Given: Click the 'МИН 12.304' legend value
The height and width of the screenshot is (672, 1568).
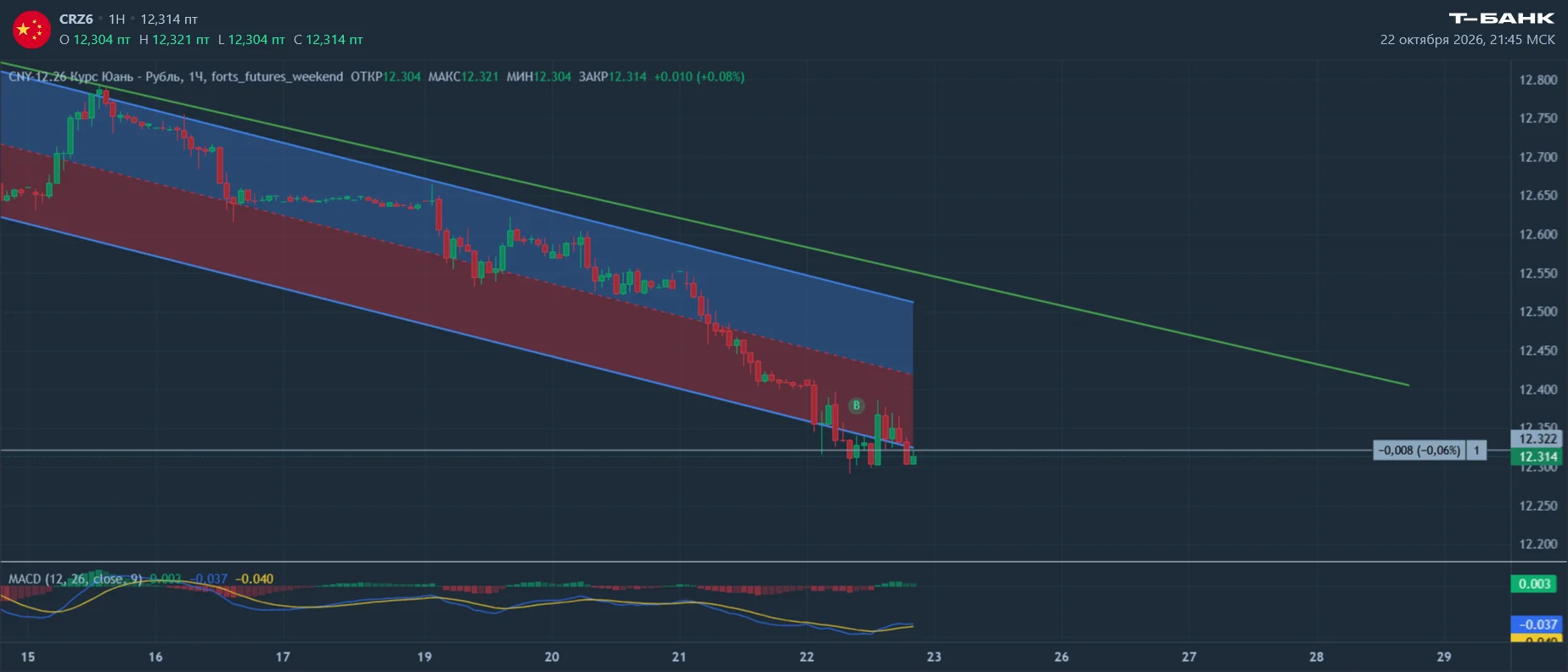Looking at the screenshot, I should [539, 76].
